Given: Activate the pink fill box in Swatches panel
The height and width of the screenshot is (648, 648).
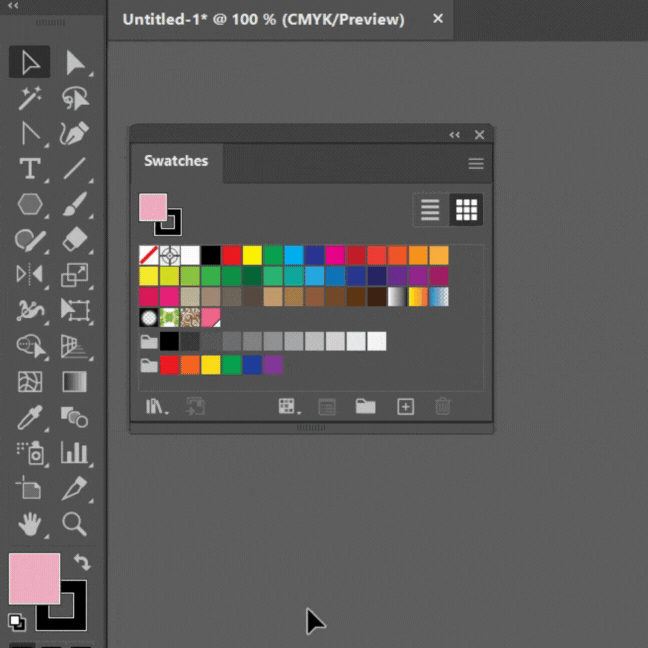Looking at the screenshot, I should pos(153,207).
